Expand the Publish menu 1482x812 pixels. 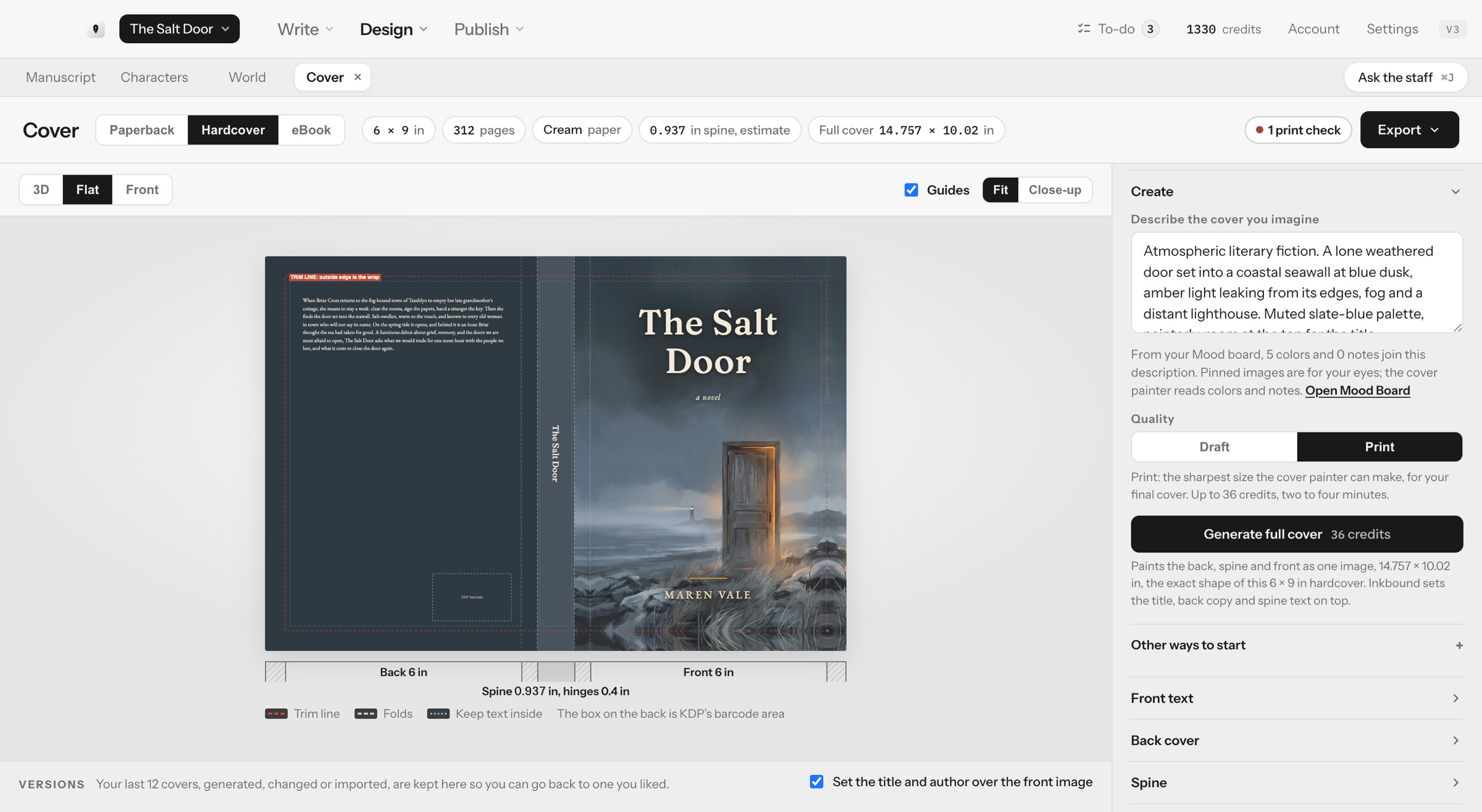488,29
